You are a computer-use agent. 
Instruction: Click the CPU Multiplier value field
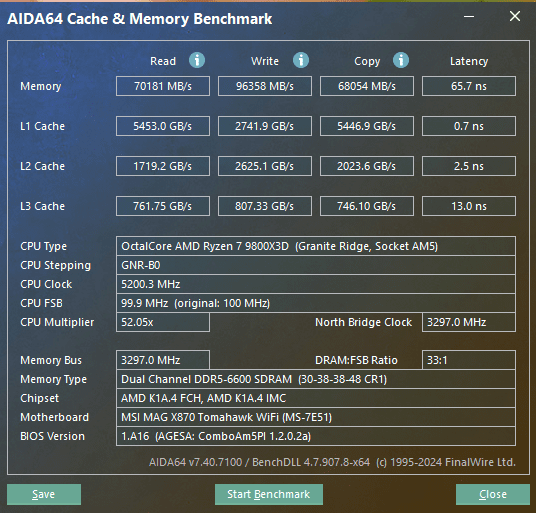coord(163,322)
